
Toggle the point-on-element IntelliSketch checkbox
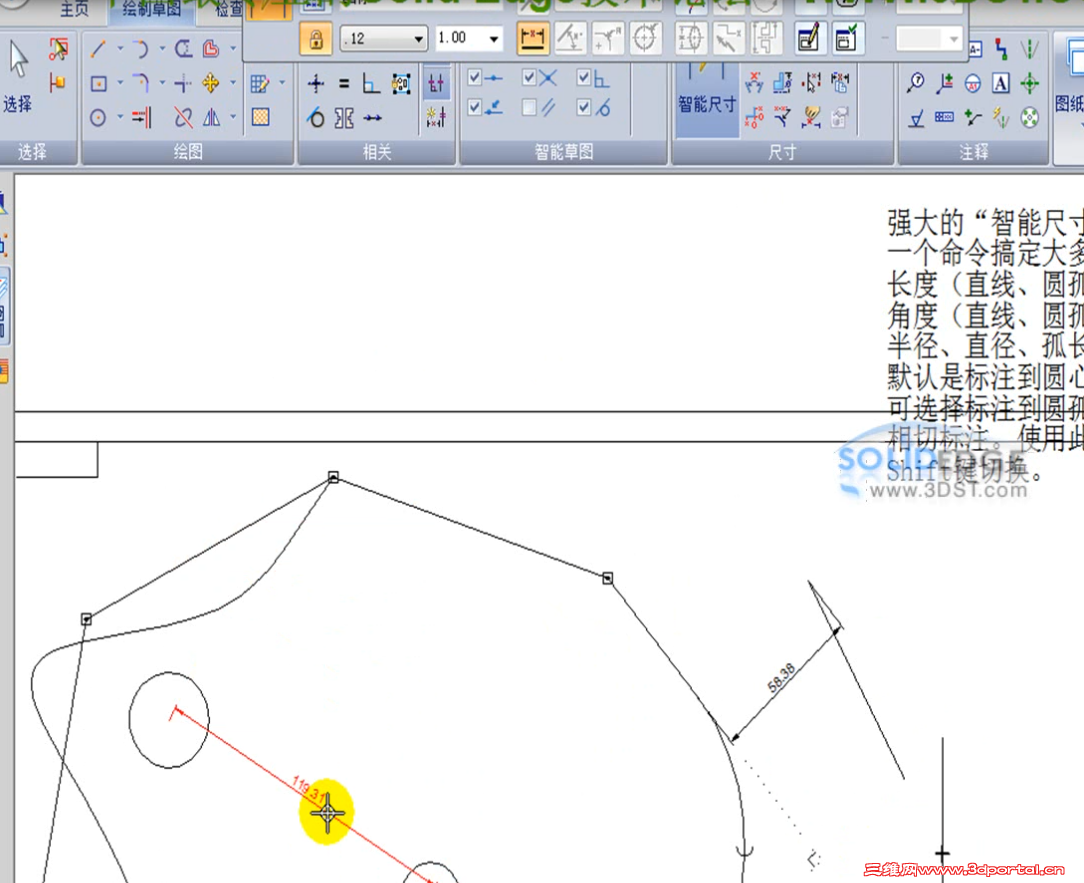click(474, 107)
